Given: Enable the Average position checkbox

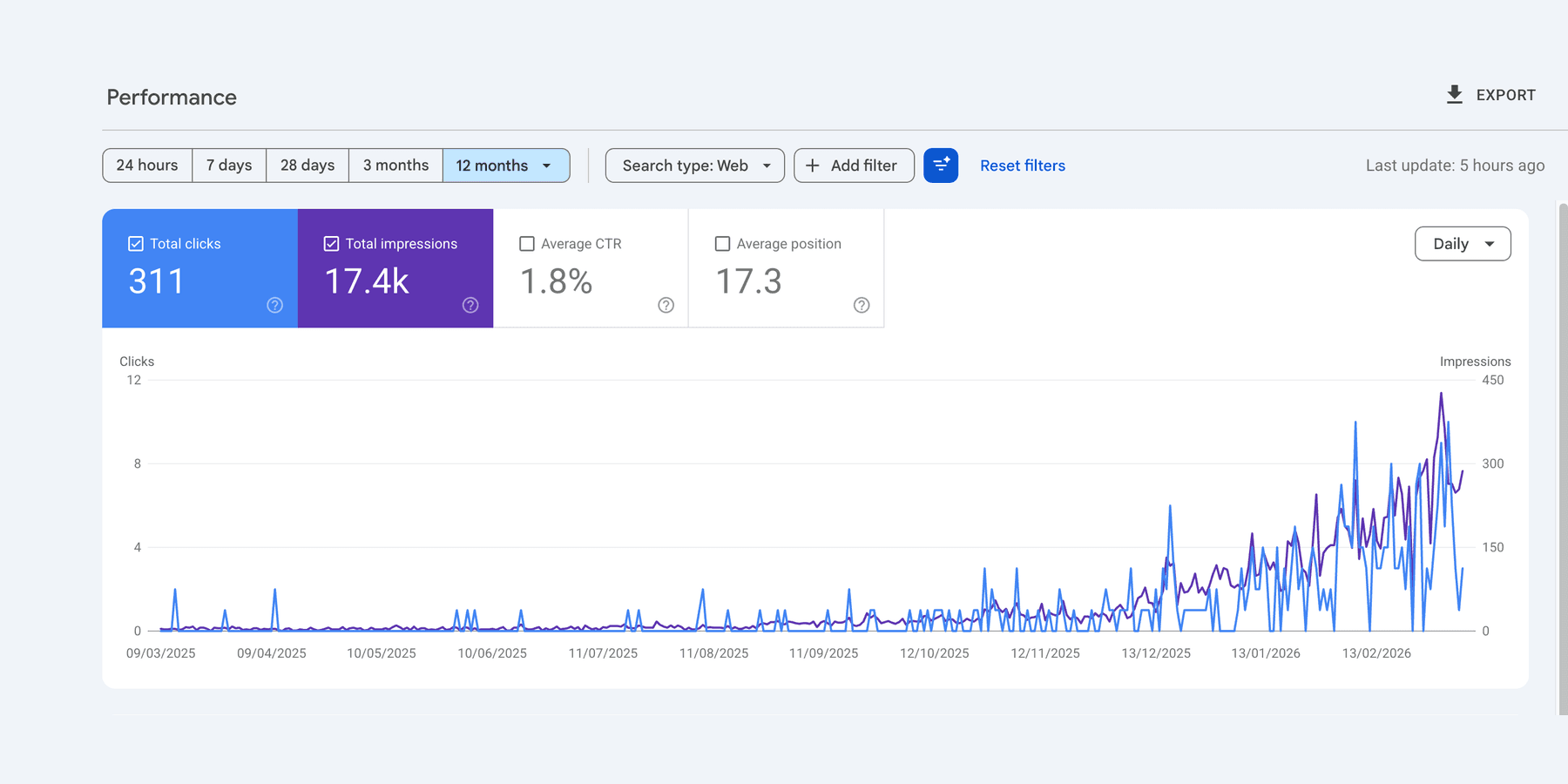Looking at the screenshot, I should [x=722, y=244].
